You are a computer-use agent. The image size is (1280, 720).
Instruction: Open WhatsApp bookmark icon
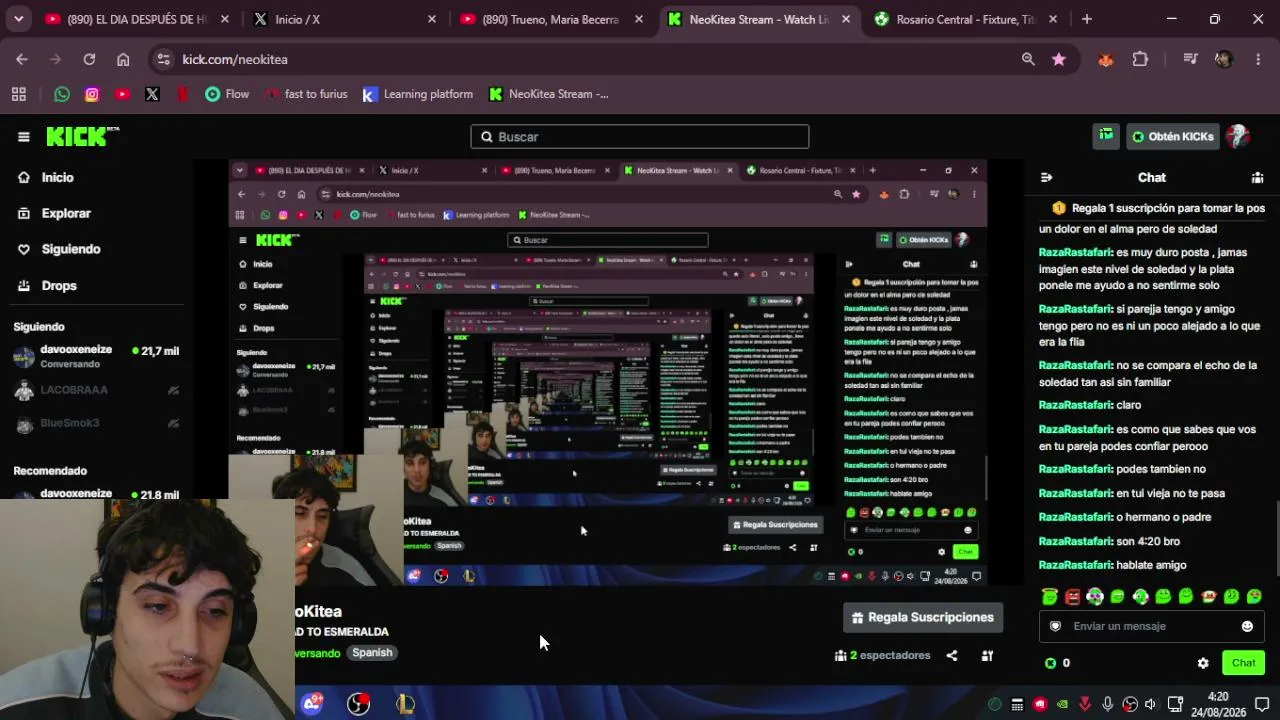(62, 94)
